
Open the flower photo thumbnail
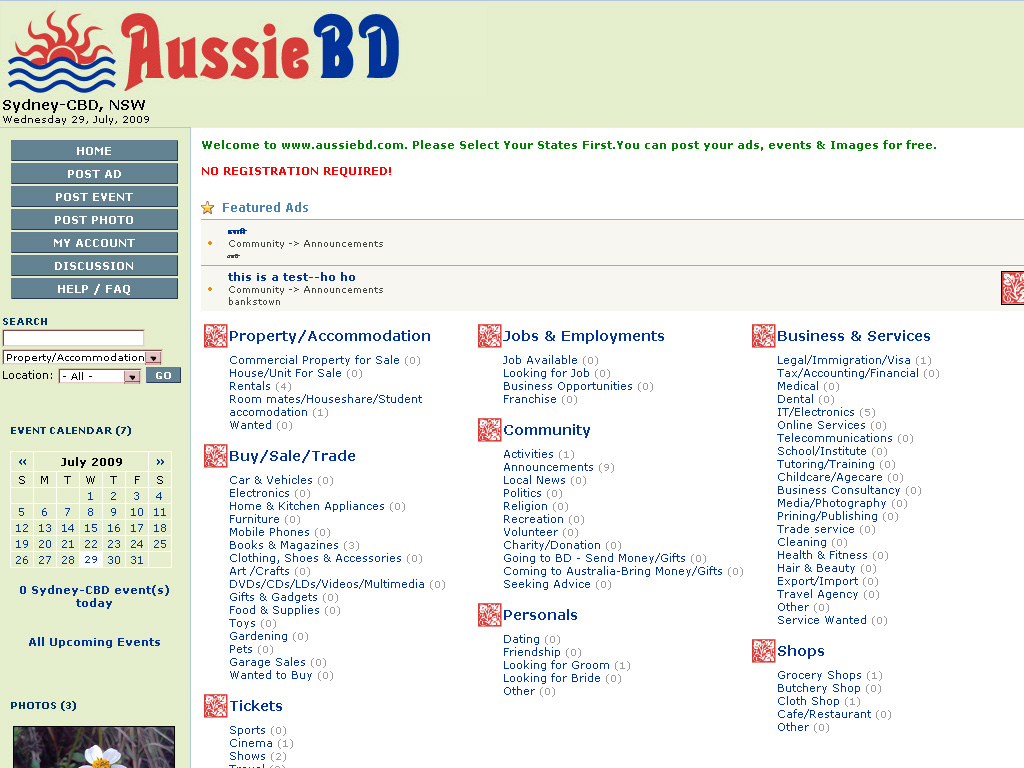point(94,748)
